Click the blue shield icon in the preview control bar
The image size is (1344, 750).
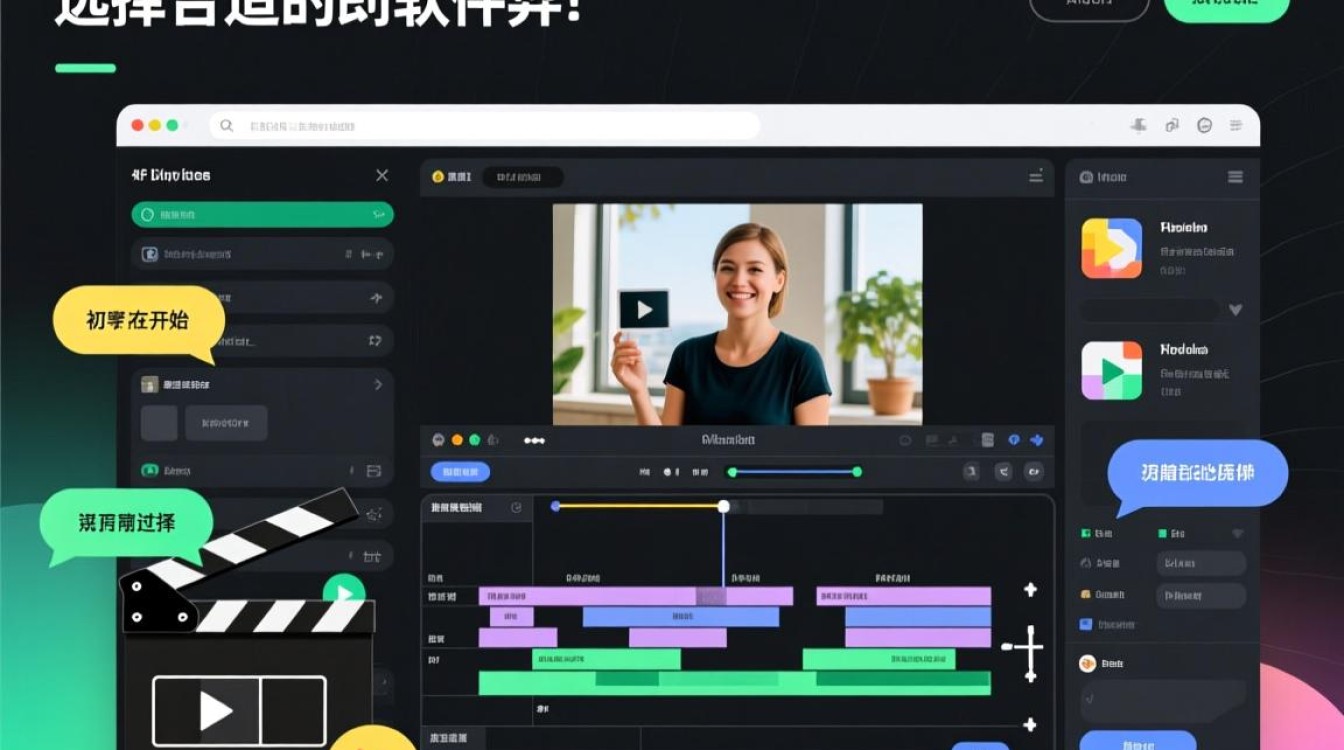[x=1013, y=440]
